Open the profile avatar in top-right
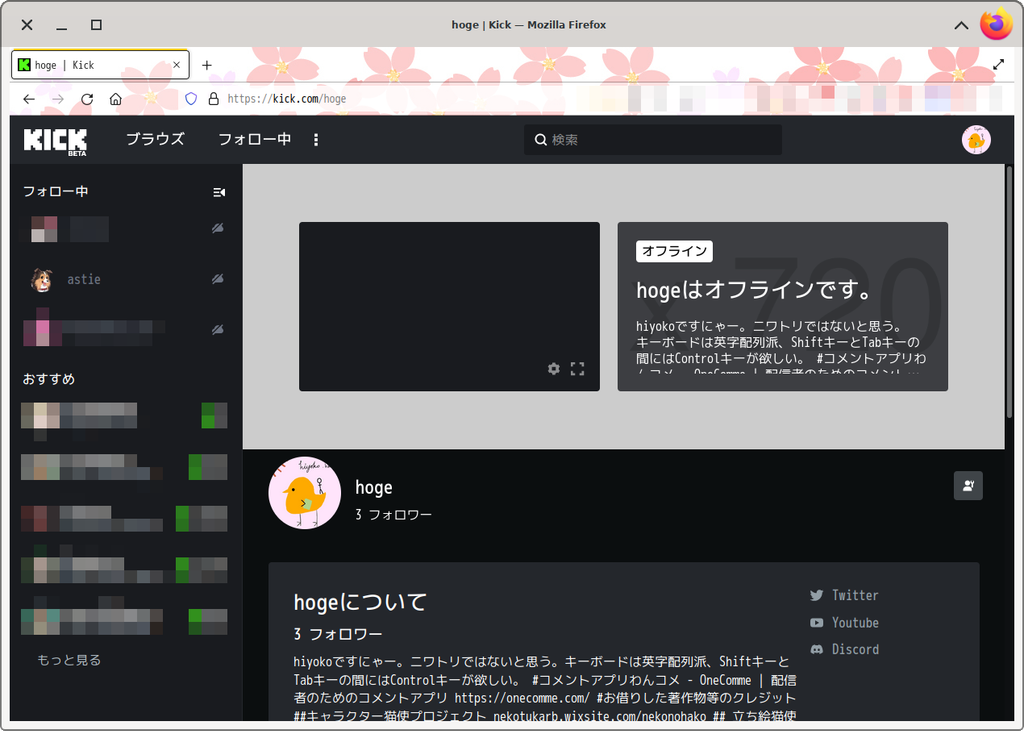This screenshot has width=1024, height=731. pyautogui.click(x=976, y=140)
